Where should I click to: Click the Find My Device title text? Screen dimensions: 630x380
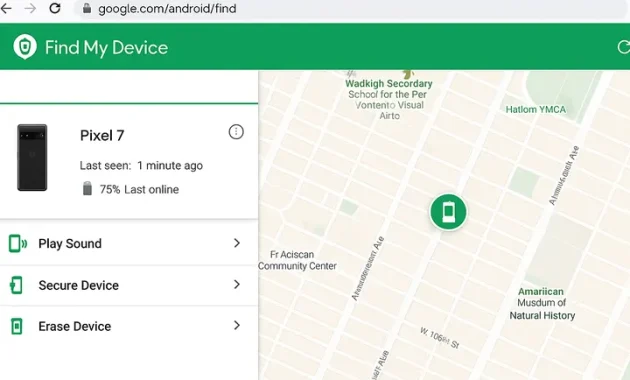pos(106,47)
